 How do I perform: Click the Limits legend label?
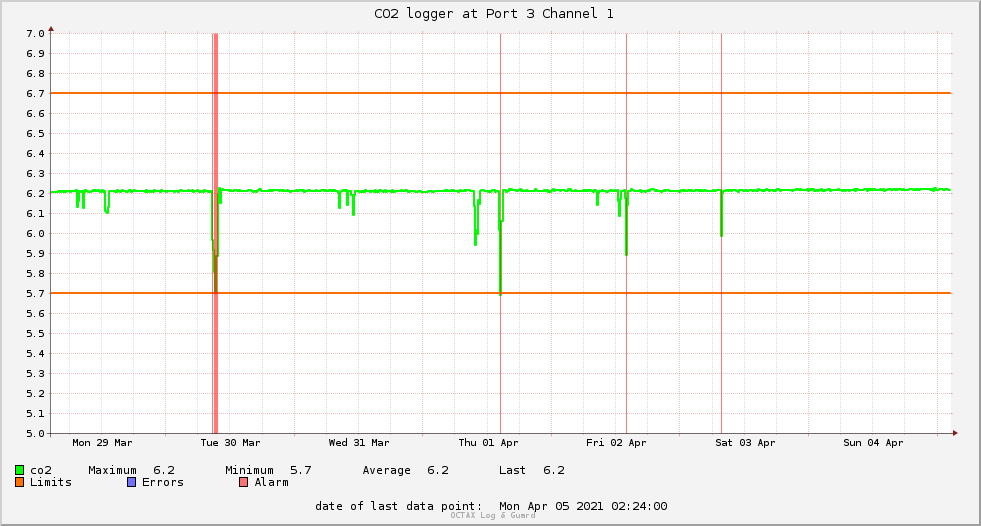(x=51, y=482)
